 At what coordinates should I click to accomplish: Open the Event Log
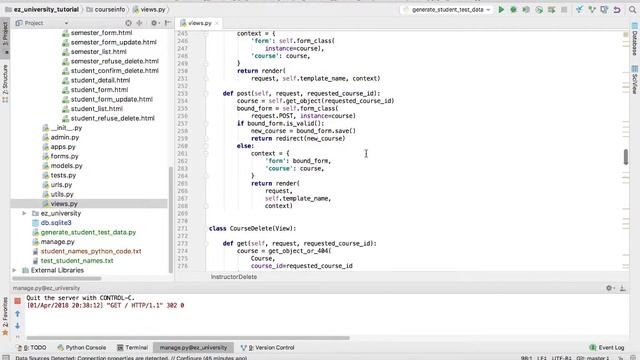tap(607, 348)
